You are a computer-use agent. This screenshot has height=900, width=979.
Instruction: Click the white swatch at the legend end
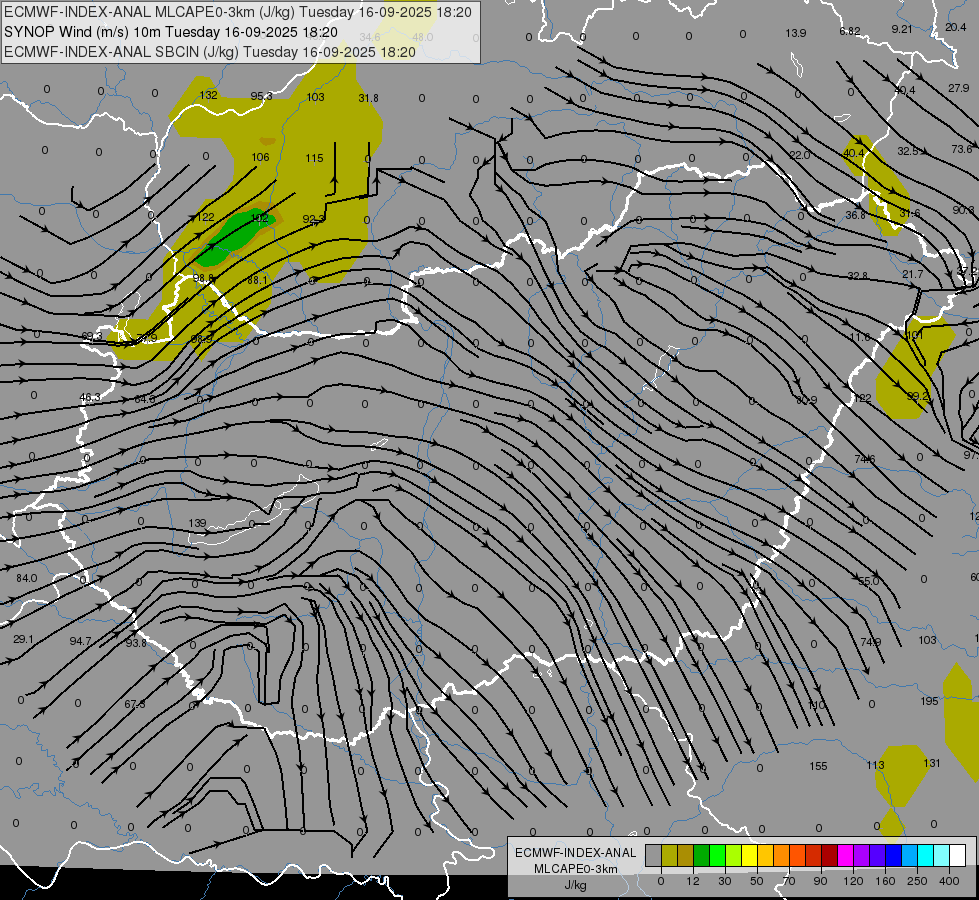(x=957, y=856)
